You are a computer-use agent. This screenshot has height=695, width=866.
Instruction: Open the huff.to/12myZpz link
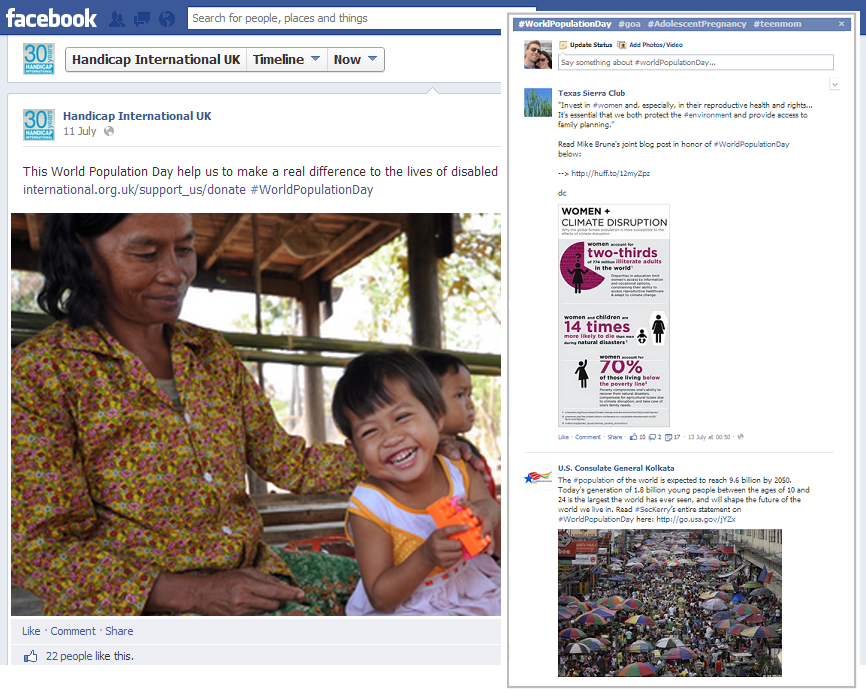click(x=610, y=173)
